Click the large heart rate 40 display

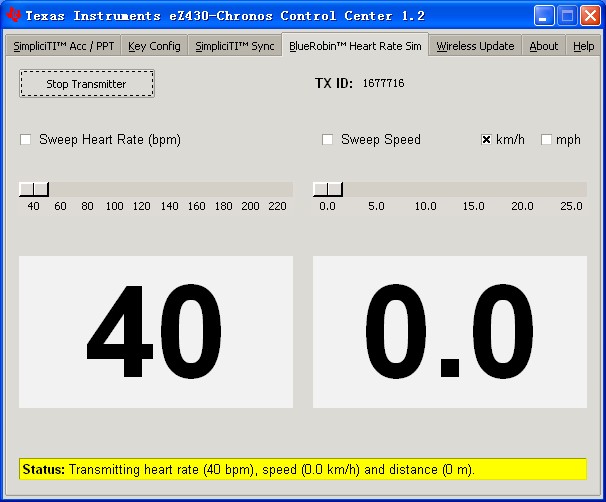click(156, 332)
